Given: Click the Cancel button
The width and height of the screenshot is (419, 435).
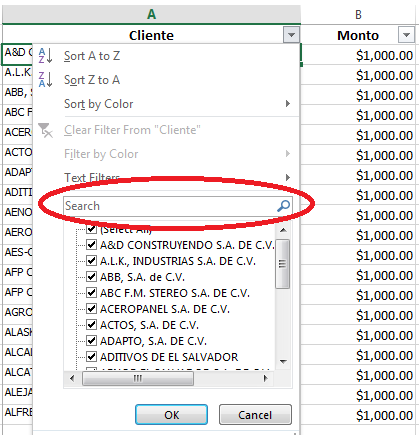Looking at the screenshot, I should coord(255,415).
